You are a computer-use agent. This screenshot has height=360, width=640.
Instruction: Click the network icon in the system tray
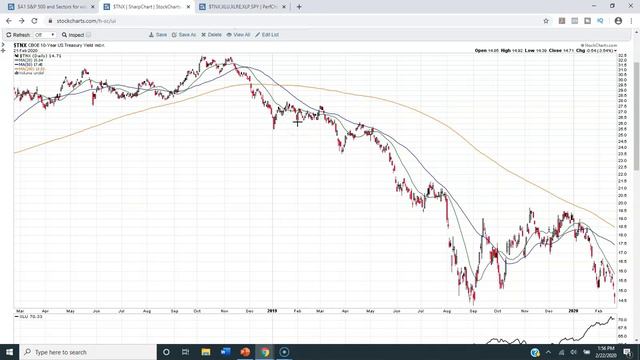pyautogui.click(x=561, y=352)
